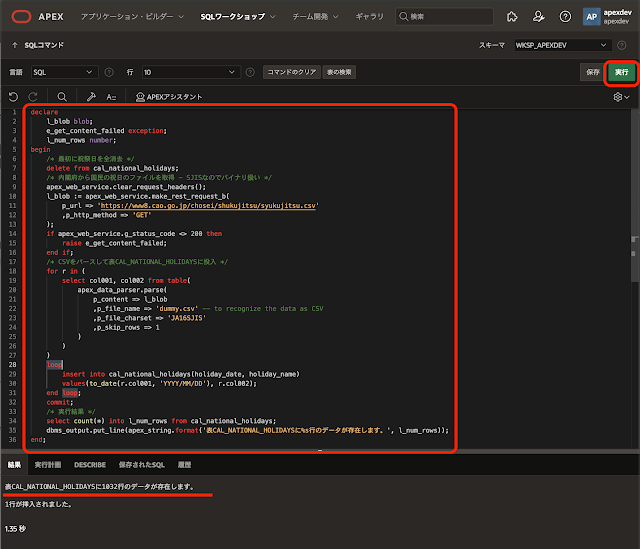Switch to the 結果 tab
Viewport: 640px width, 549px height.
coord(14,465)
